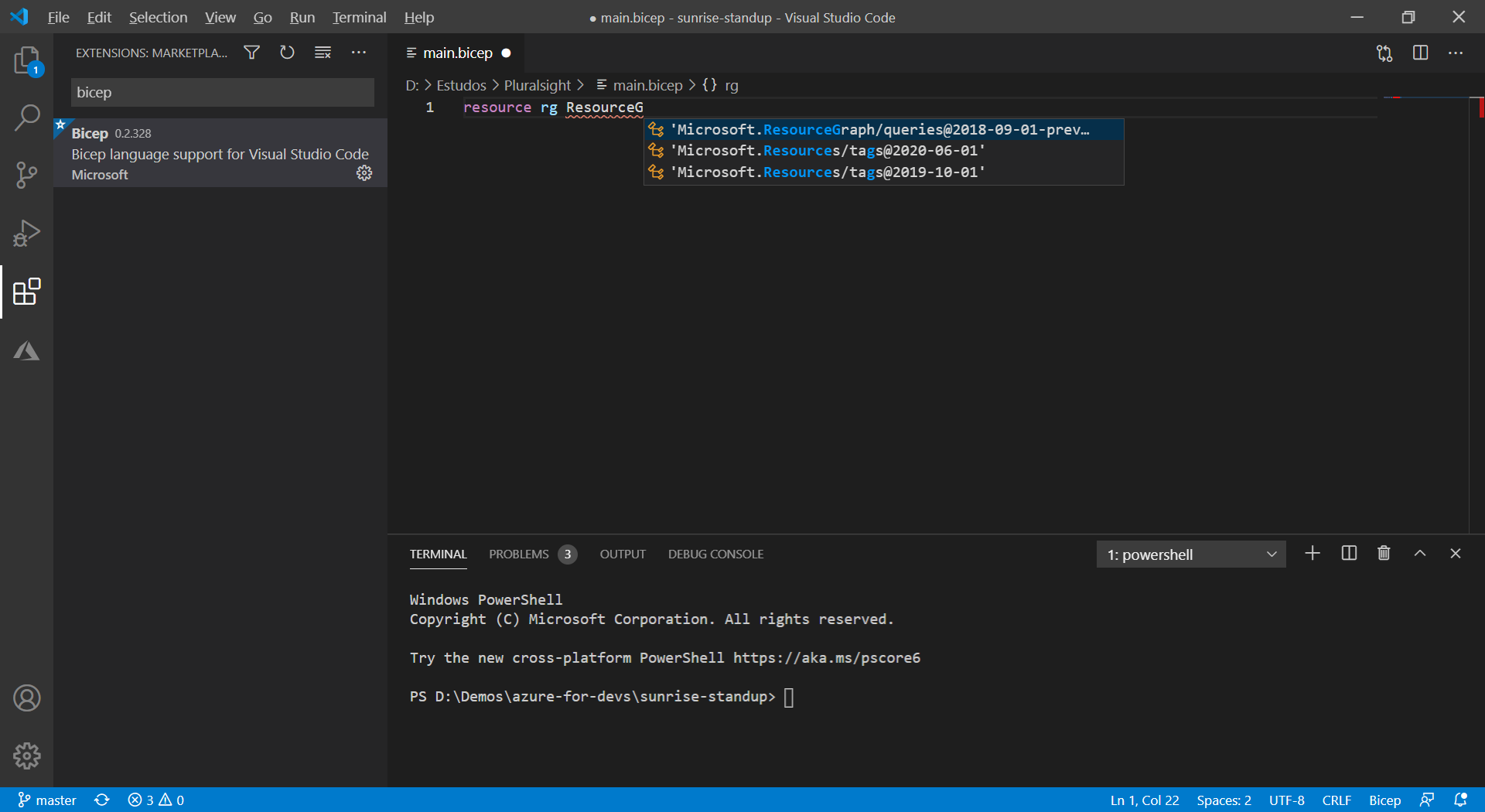Screen dimensions: 1485x812
Task: Open the '1: powershell' terminal dropdown
Action: point(1191,554)
